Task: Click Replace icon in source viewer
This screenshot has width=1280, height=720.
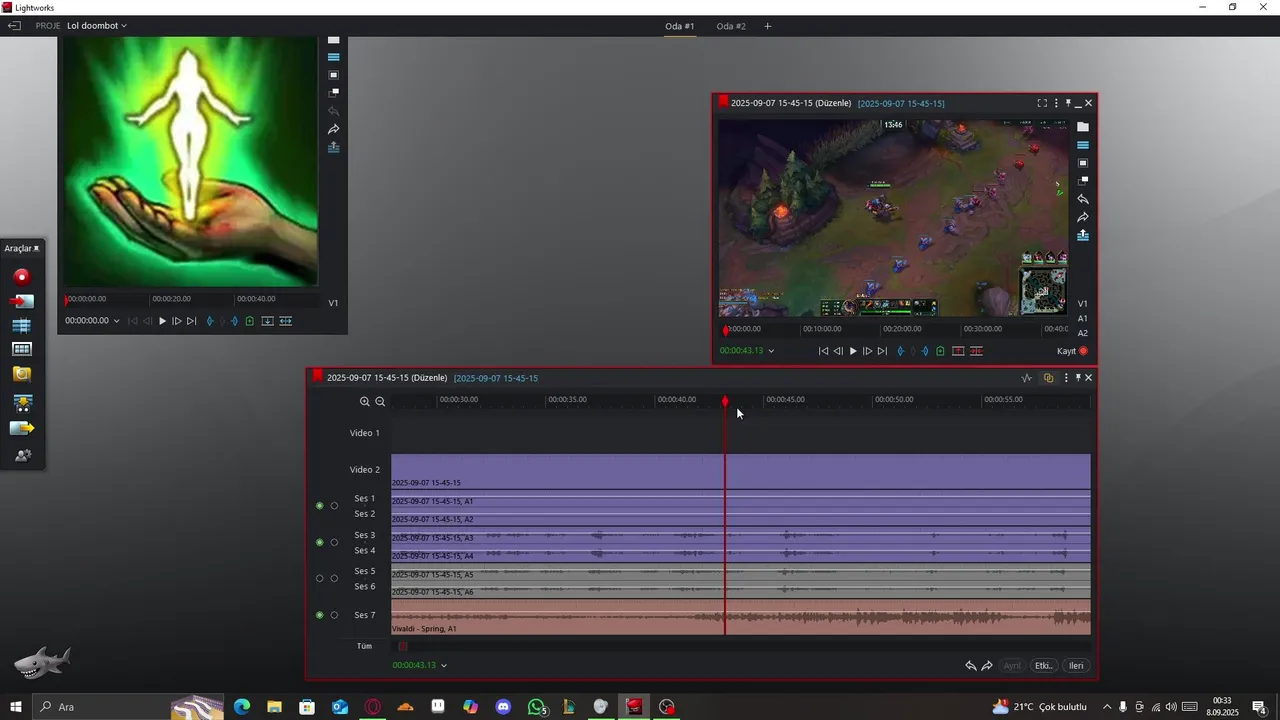Action: point(286,321)
